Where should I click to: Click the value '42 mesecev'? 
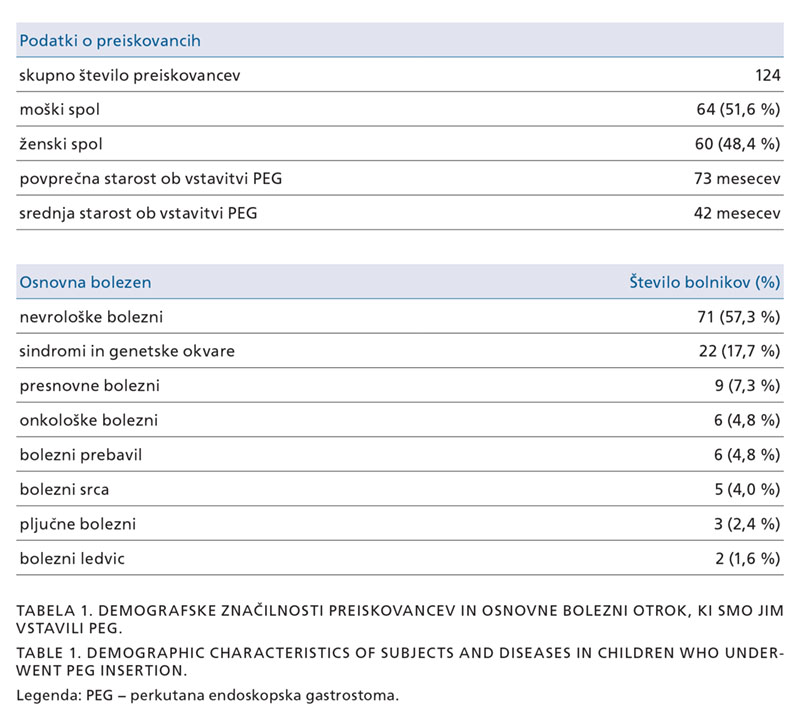[737, 213]
